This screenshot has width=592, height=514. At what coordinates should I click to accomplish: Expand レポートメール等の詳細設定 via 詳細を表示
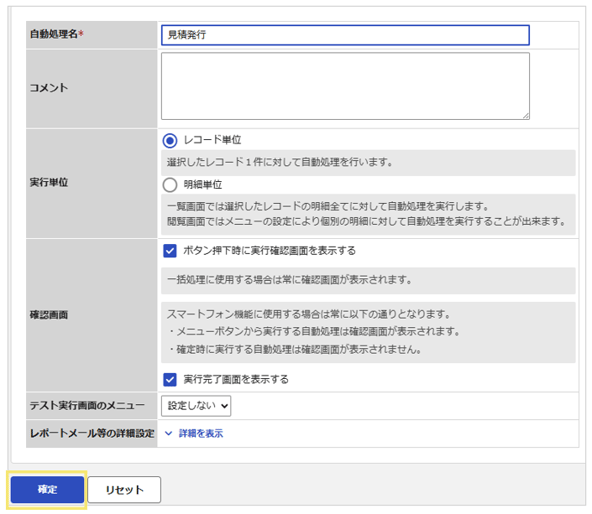click(x=201, y=433)
